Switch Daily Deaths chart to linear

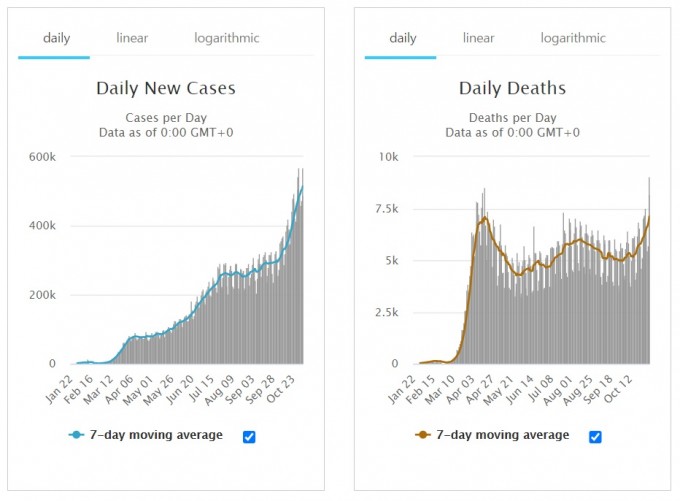478,38
